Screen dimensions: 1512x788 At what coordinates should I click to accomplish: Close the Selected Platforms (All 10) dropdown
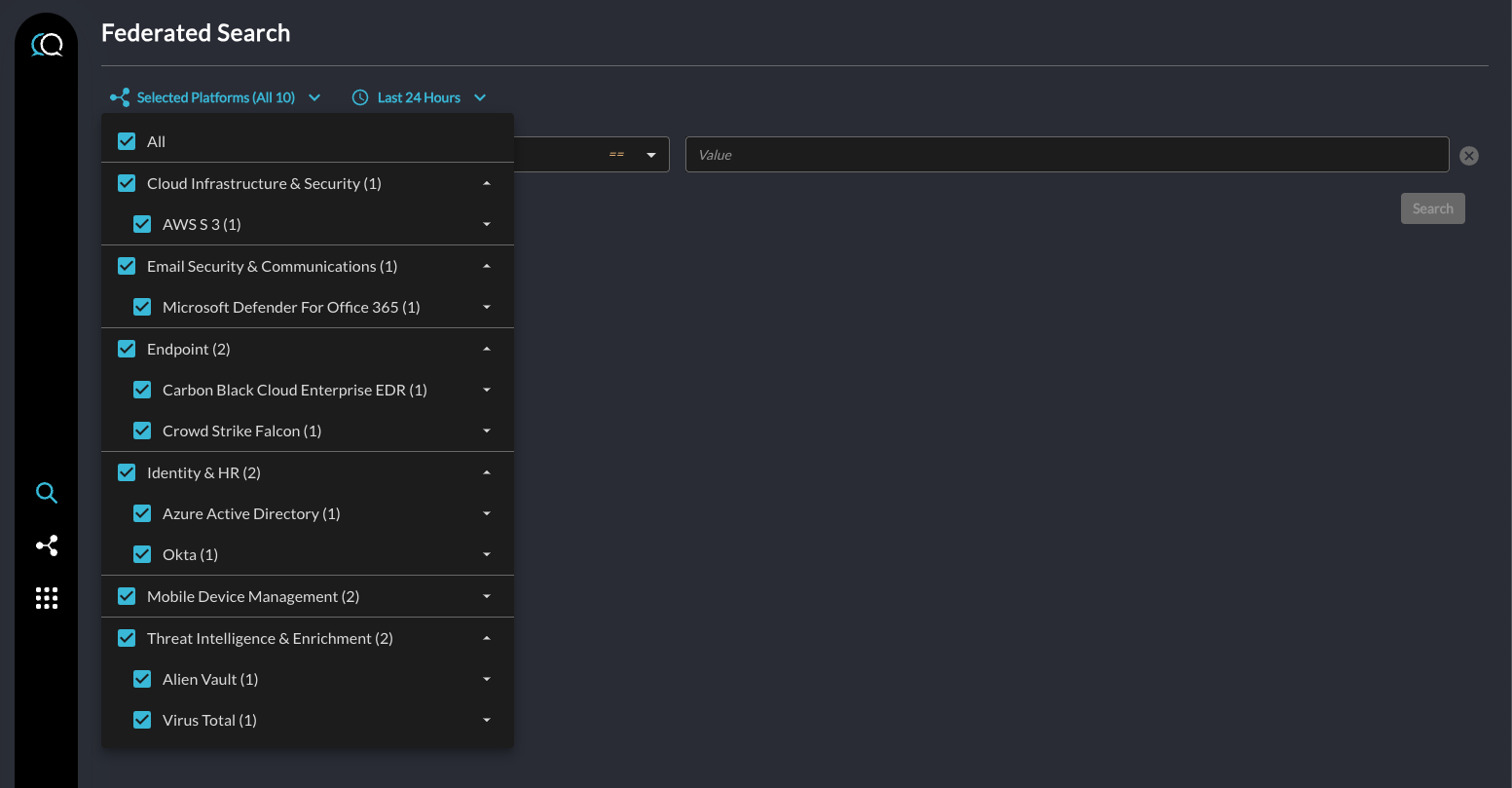click(216, 97)
